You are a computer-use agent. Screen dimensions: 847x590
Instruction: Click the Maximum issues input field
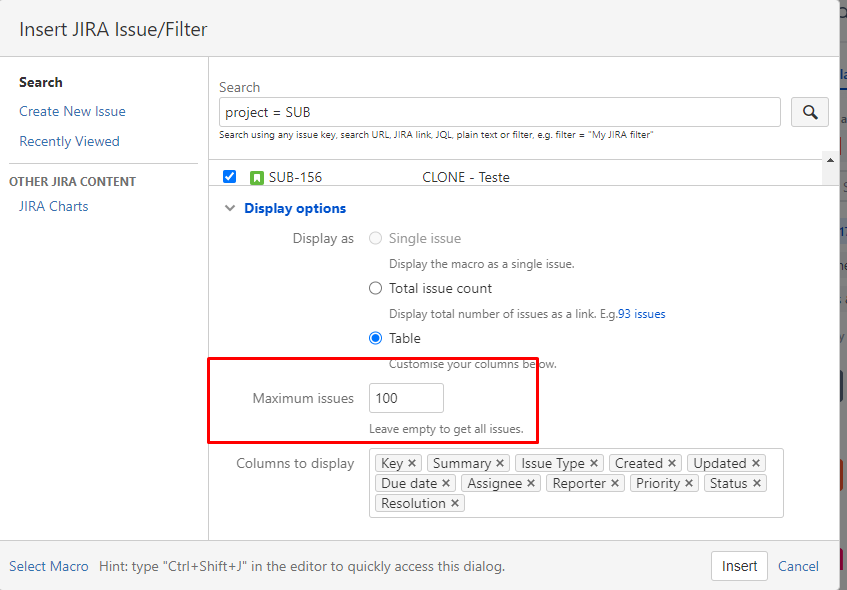[x=406, y=398]
